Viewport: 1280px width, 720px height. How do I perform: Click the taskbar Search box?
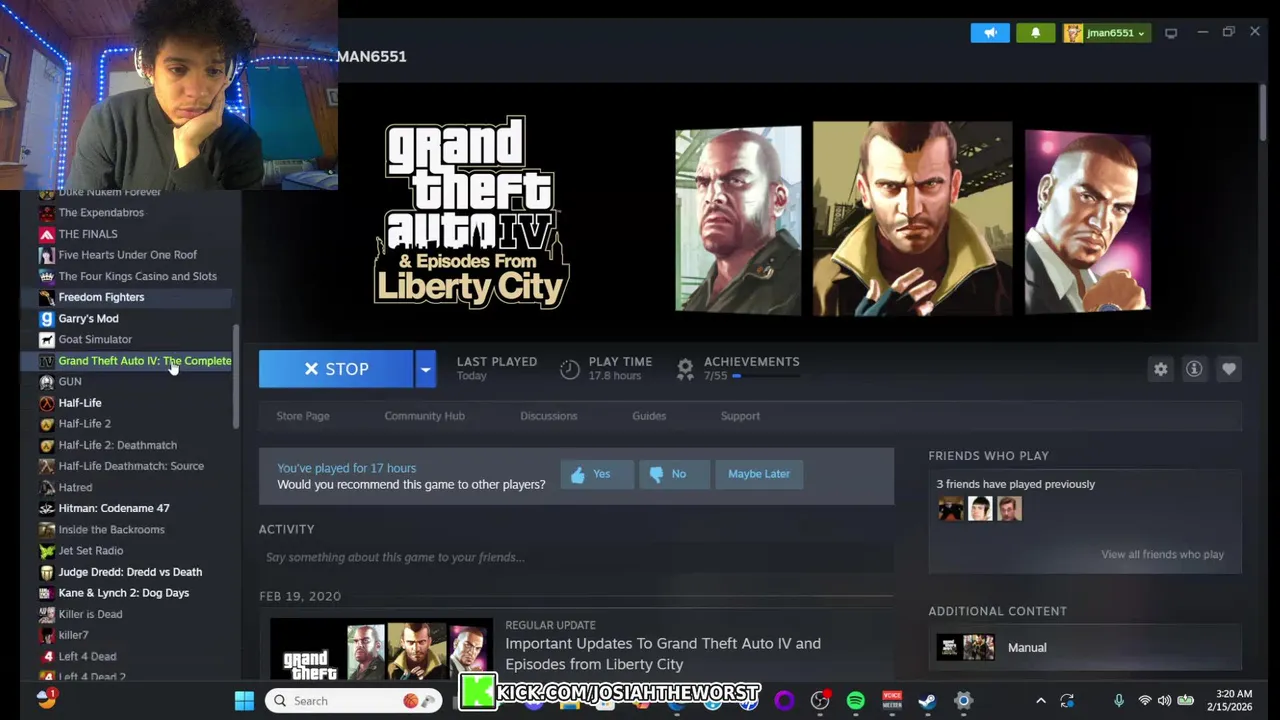[x=354, y=701]
